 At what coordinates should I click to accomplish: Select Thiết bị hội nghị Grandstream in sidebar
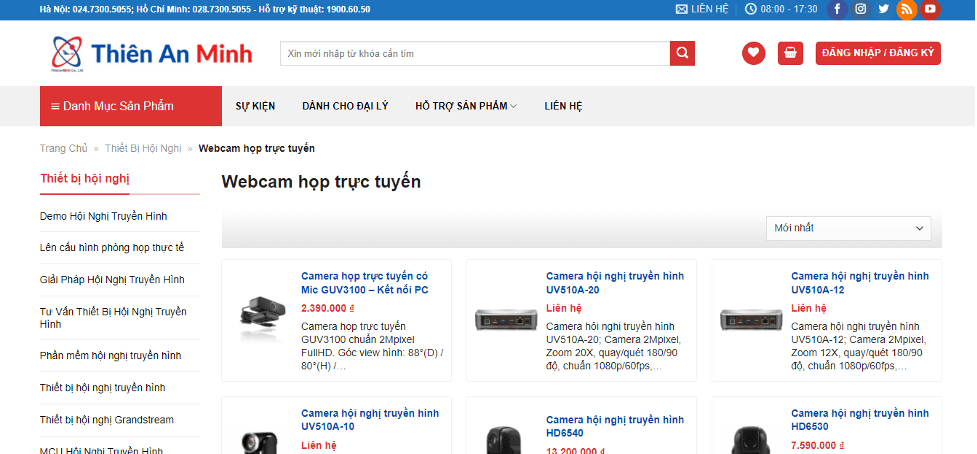[x=107, y=420]
